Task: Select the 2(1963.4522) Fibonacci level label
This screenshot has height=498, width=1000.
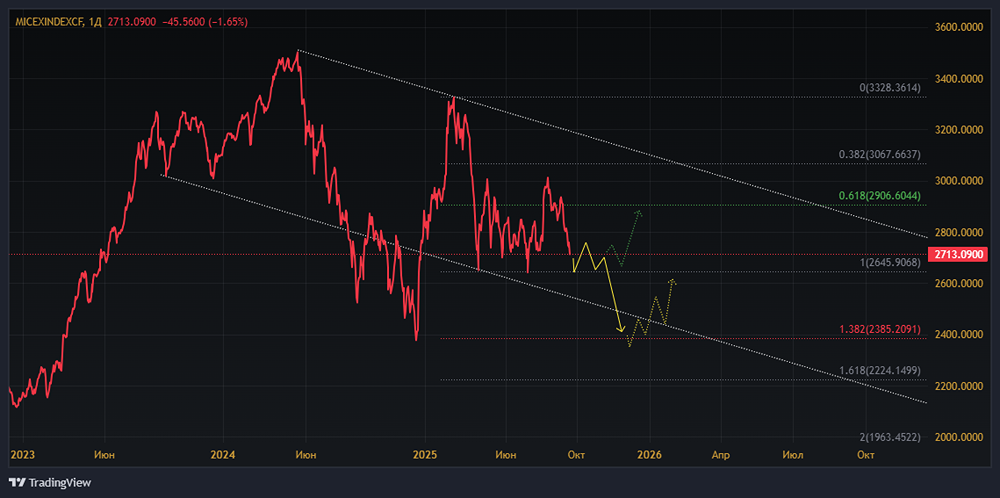Action: [890, 437]
